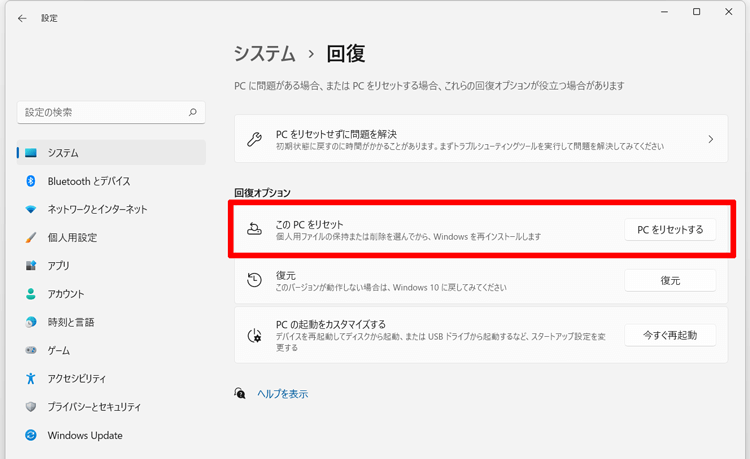
Task: Click the privacy shield icon
Action: (x=31, y=406)
